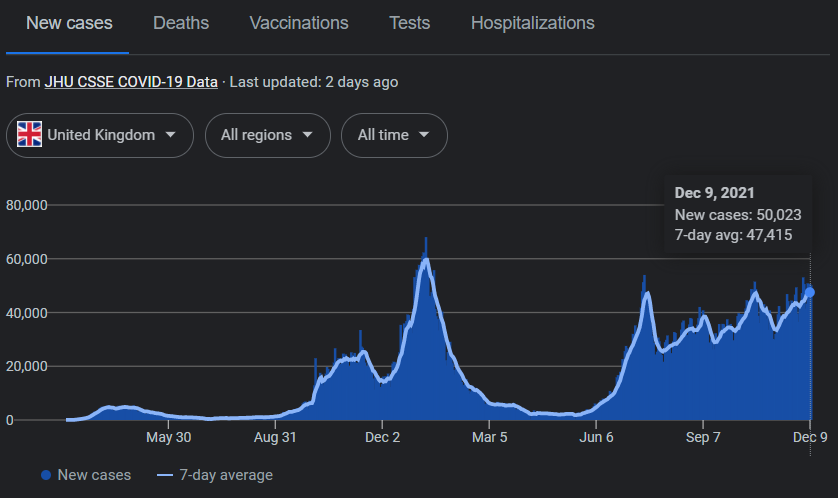
Task: Click the 80,000 y-axis label
Action: click(27, 205)
